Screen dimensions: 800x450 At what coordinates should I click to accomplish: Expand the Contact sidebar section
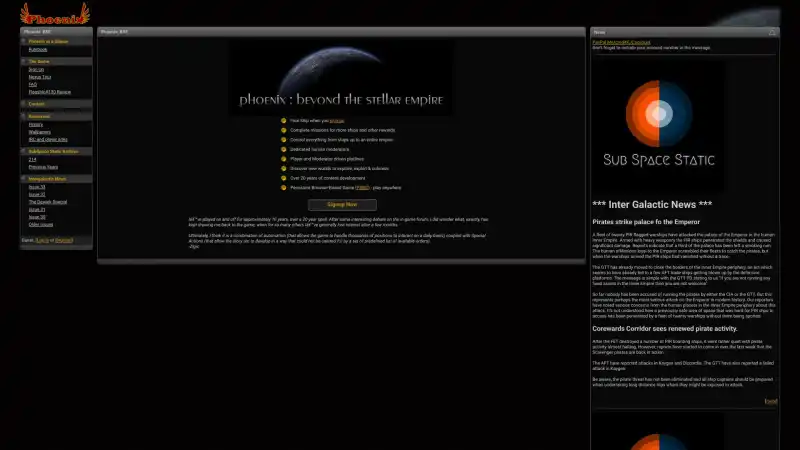[x=37, y=104]
